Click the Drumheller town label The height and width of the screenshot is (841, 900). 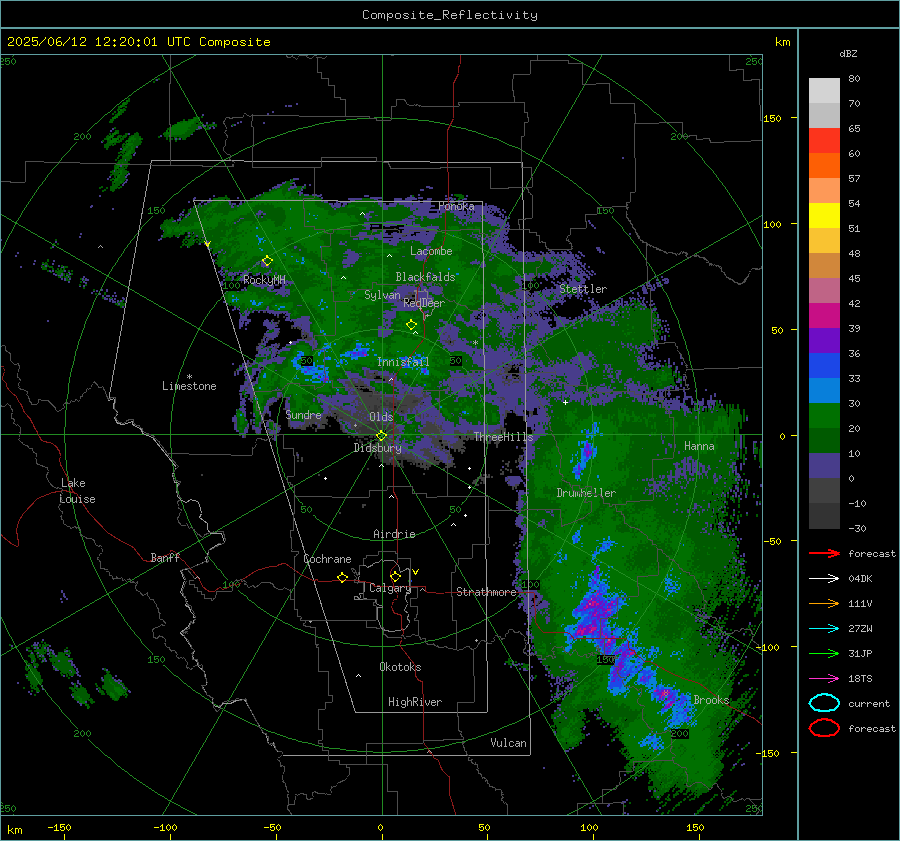pos(586,493)
